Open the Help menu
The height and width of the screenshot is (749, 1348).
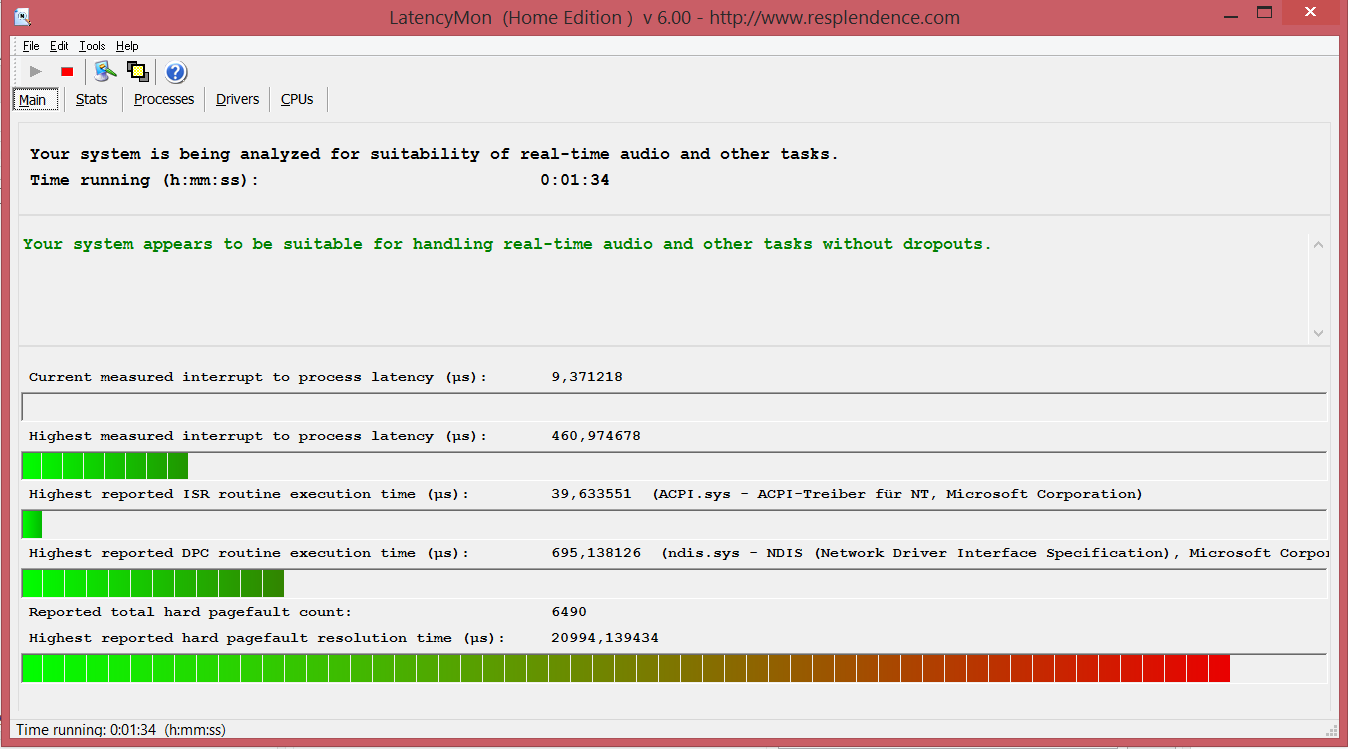click(127, 46)
